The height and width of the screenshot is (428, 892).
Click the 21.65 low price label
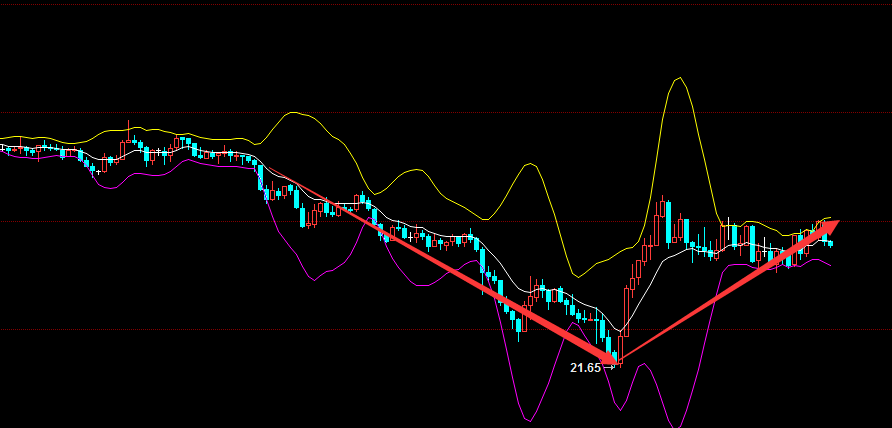pos(585,368)
